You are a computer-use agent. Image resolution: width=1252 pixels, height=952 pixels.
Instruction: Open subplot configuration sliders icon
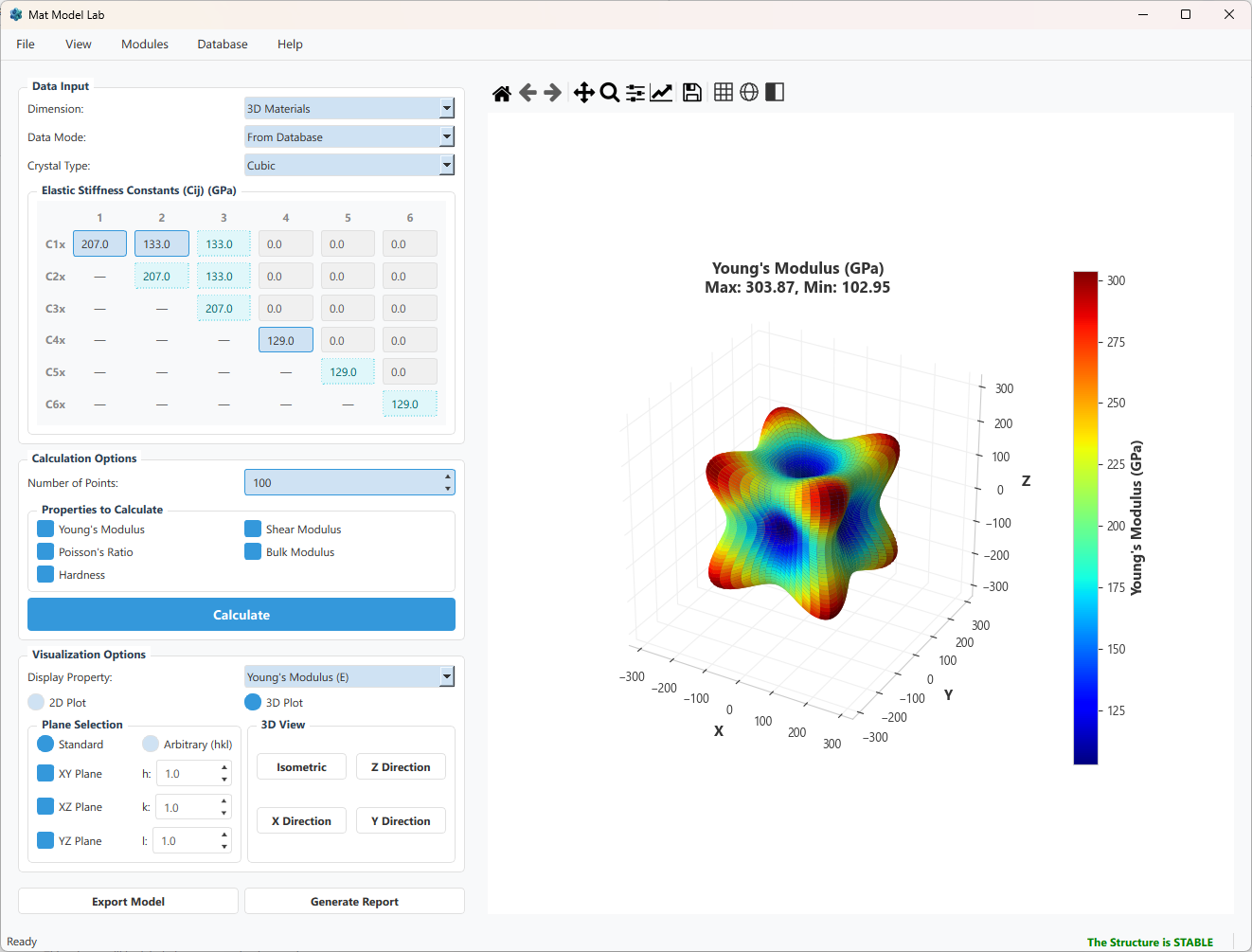click(x=635, y=93)
